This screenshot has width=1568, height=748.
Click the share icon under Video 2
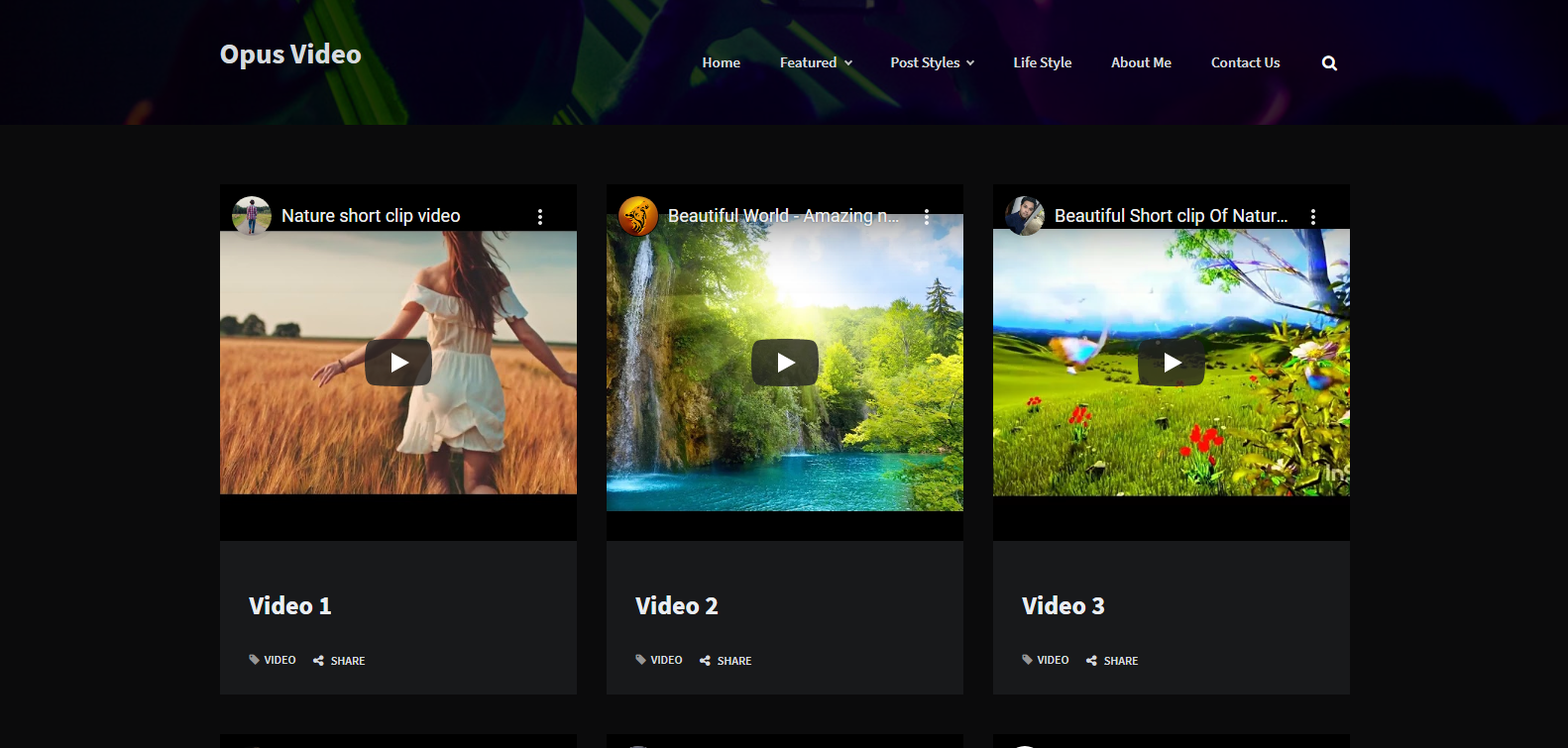(x=705, y=661)
